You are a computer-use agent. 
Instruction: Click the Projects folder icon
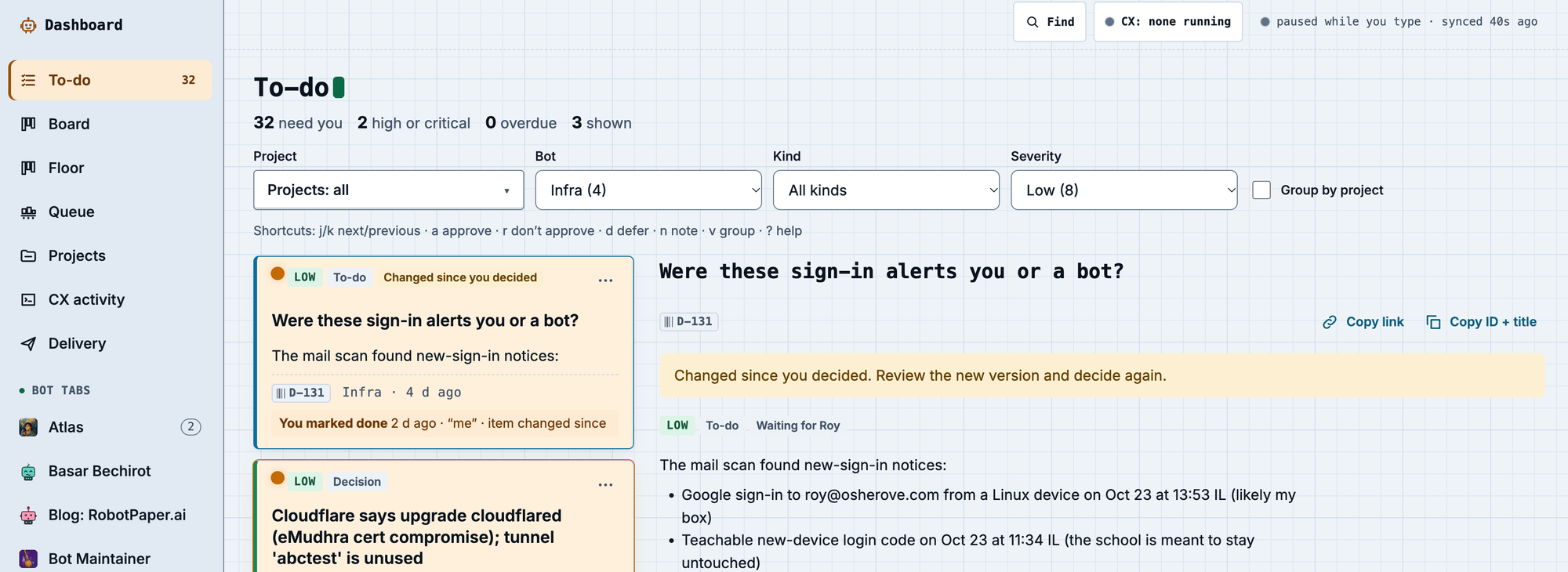28,255
